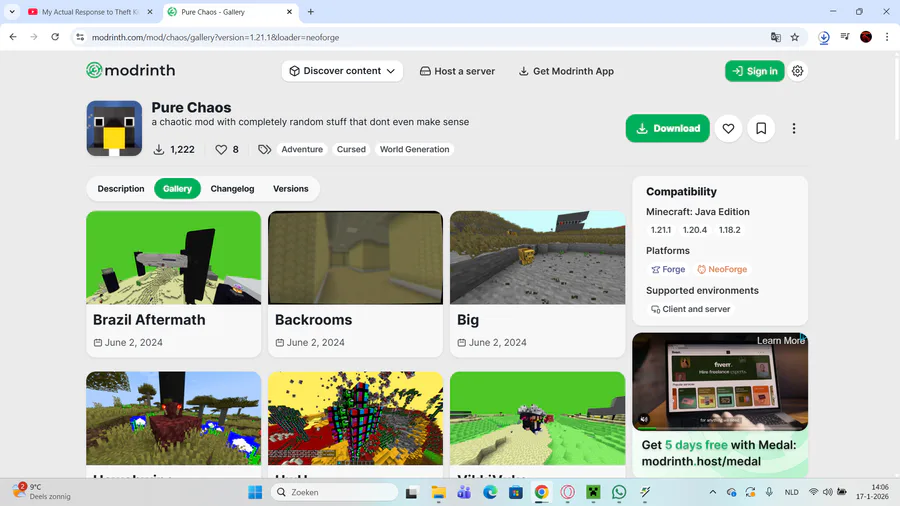Open a new browser tab
The image size is (900, 506).
[311, 11]
